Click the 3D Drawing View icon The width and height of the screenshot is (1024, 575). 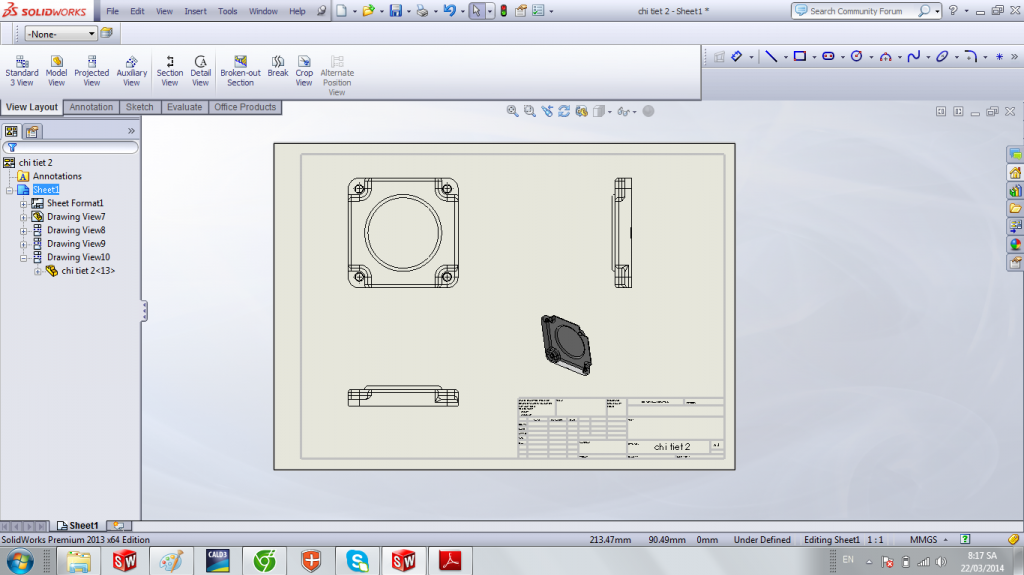coord(581,111)
